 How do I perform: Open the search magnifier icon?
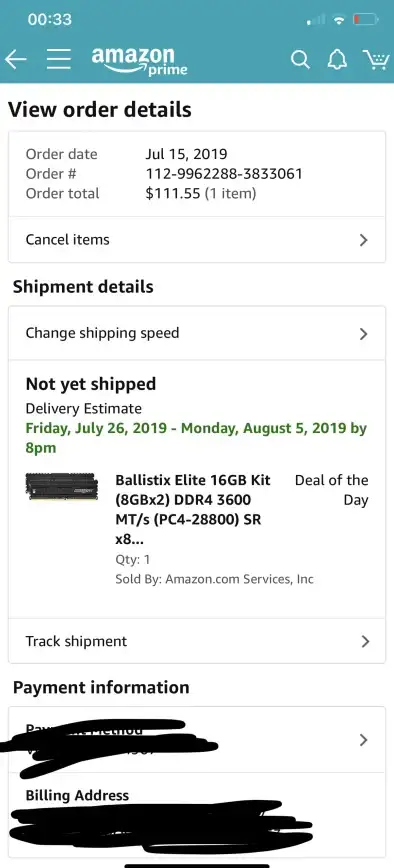point(300,60)
